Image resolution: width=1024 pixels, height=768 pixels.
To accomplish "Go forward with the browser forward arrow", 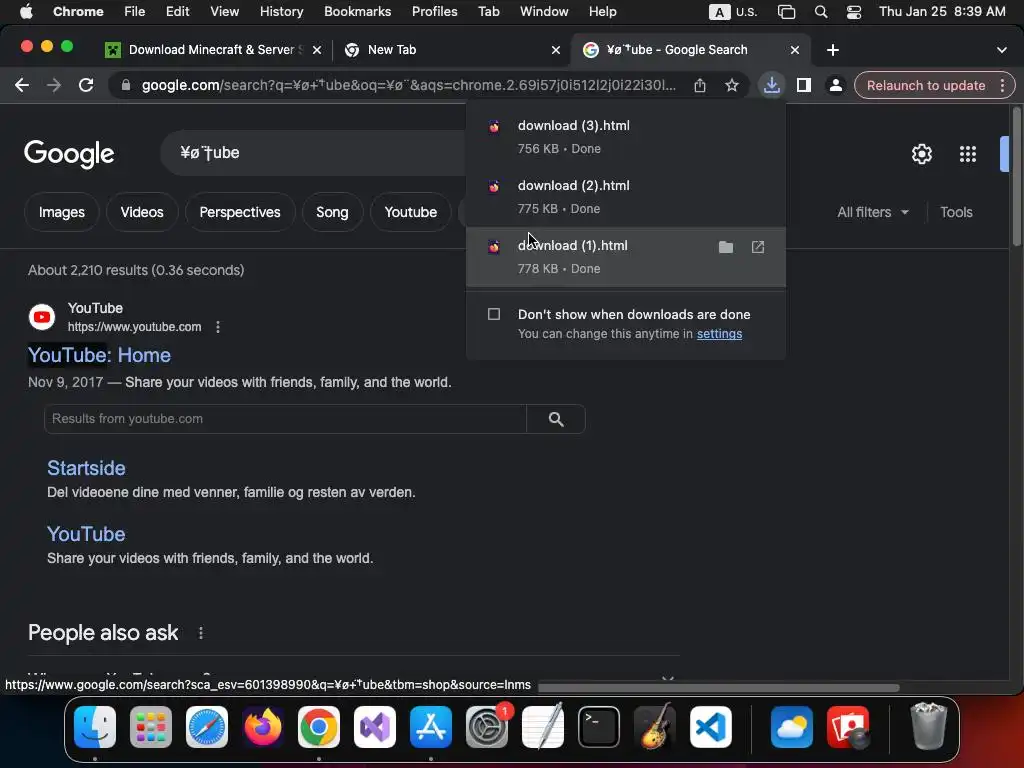I will click(x=54, y=86).
